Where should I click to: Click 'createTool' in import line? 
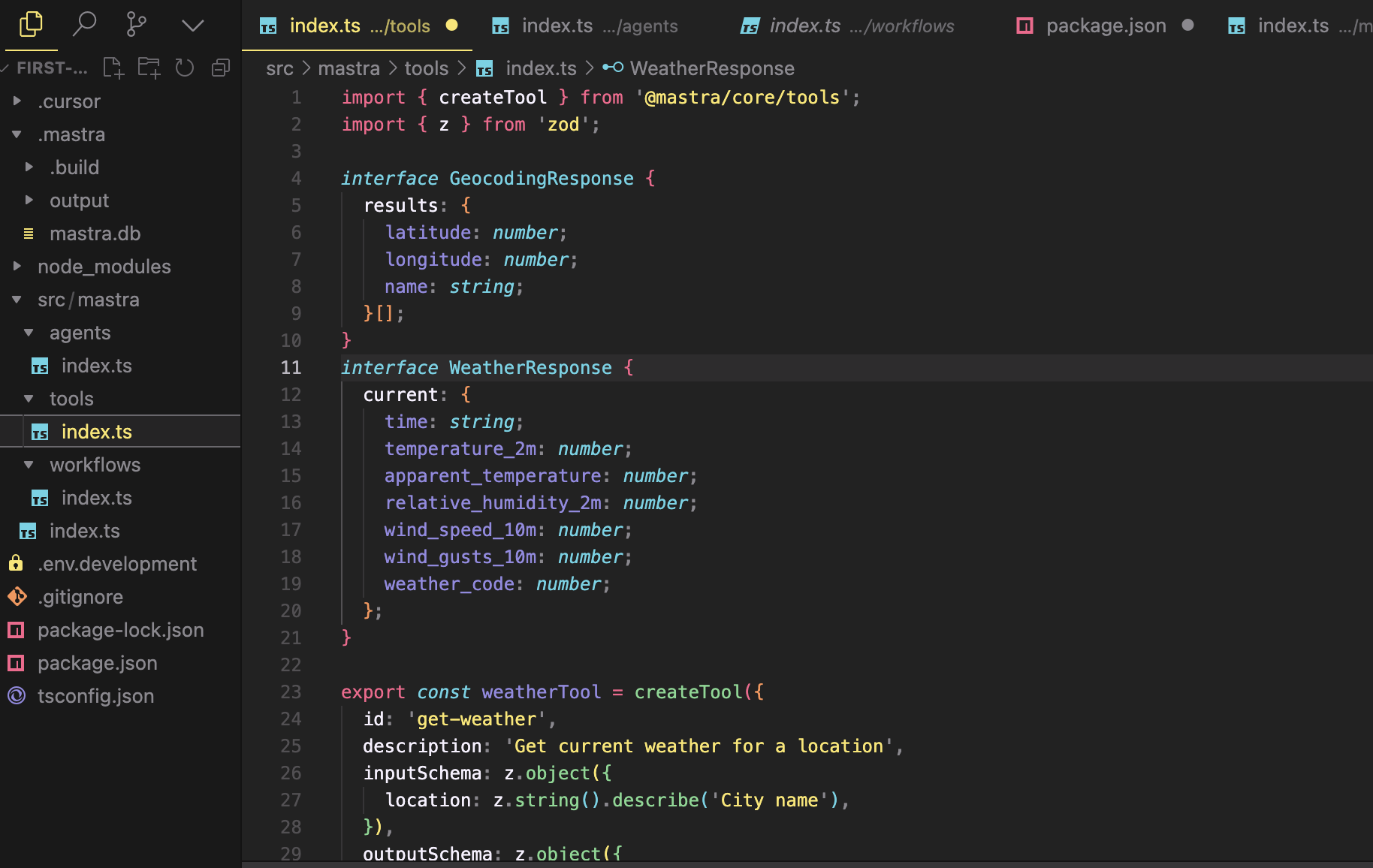(x=493, y=98)
